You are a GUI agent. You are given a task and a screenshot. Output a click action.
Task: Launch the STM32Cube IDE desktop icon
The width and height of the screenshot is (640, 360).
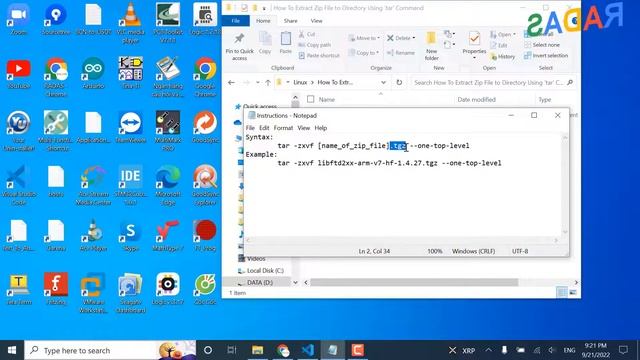pos(131,185)
